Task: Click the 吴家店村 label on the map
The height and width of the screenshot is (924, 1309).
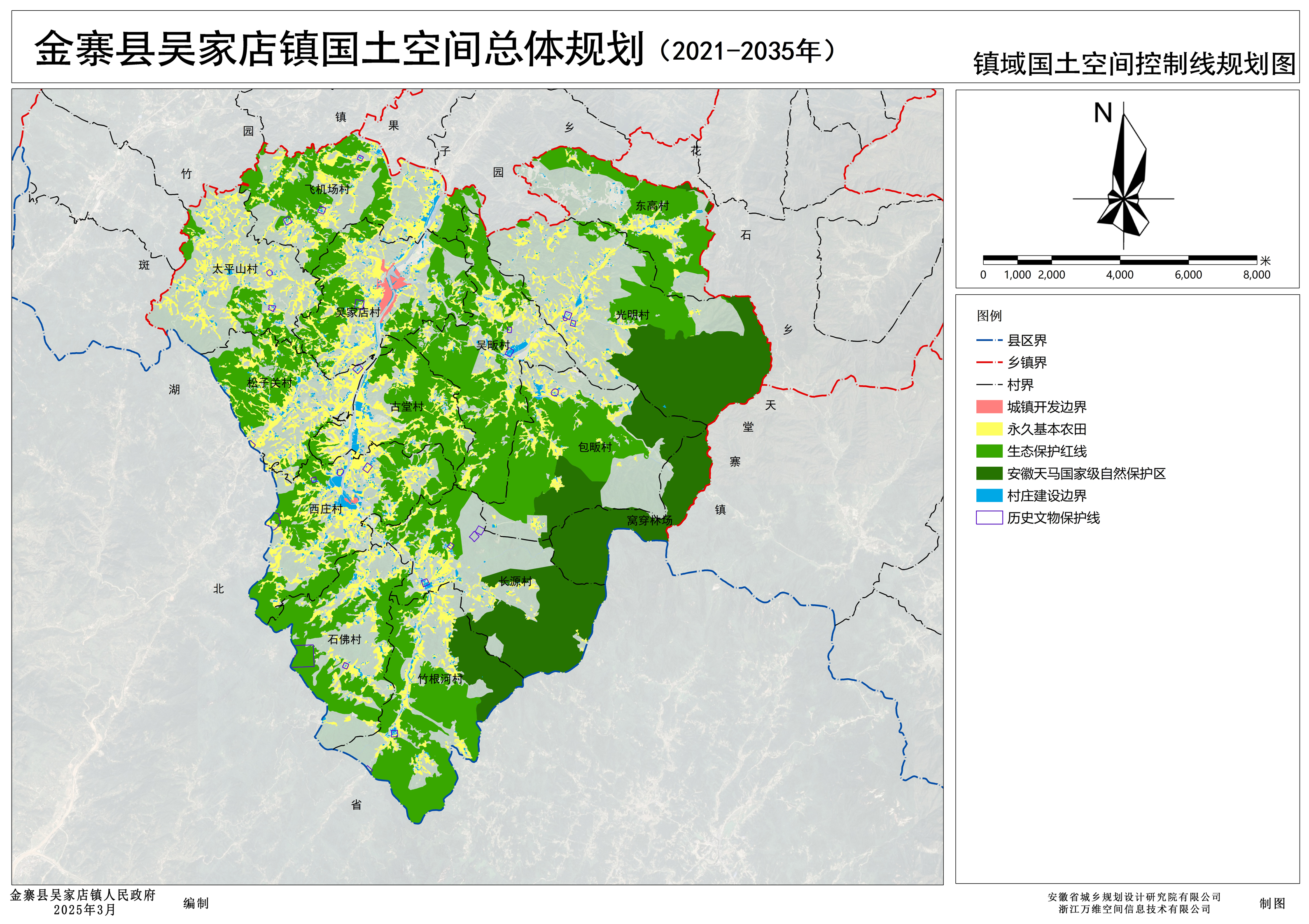Action: tap(357, 312)
